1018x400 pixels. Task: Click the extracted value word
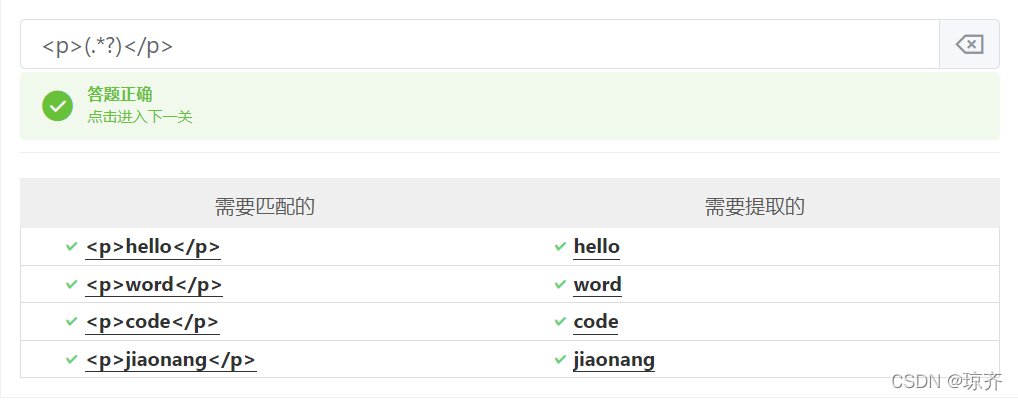click(x=597, y=284)
